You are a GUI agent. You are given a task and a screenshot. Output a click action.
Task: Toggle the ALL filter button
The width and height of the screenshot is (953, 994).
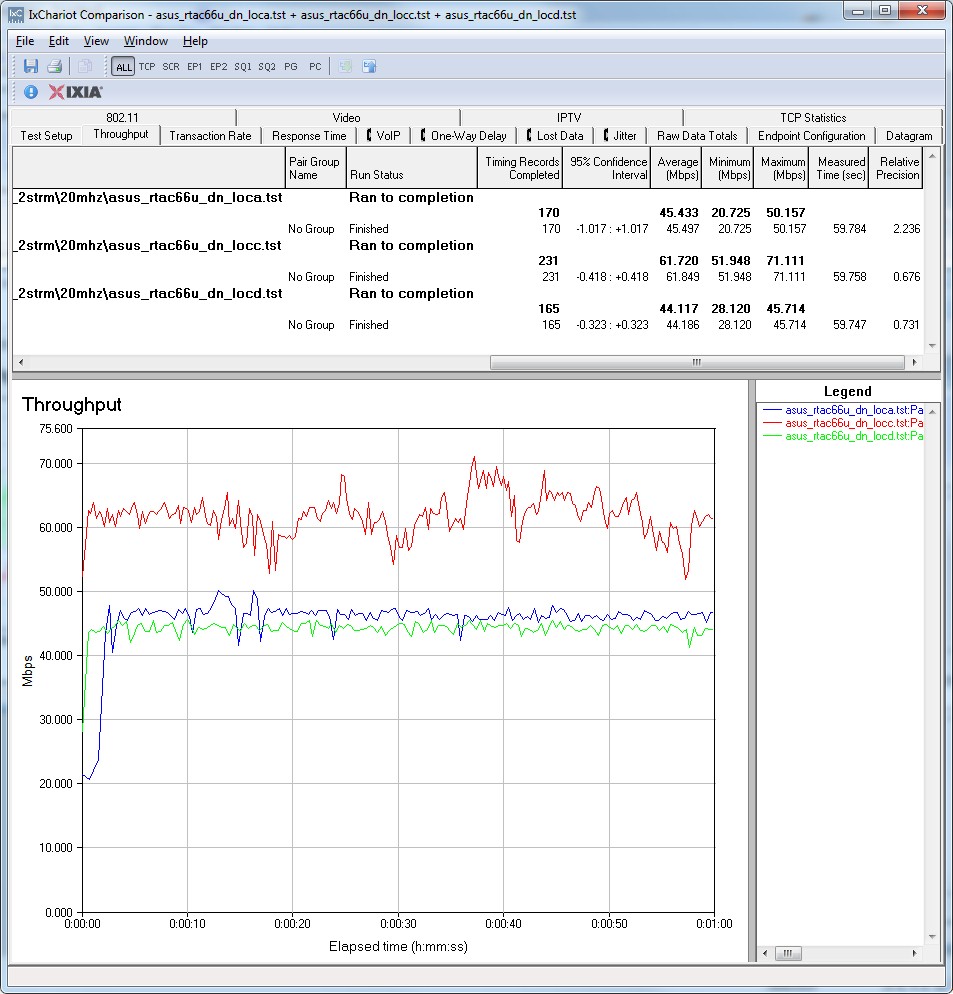(x=123, y=67)
